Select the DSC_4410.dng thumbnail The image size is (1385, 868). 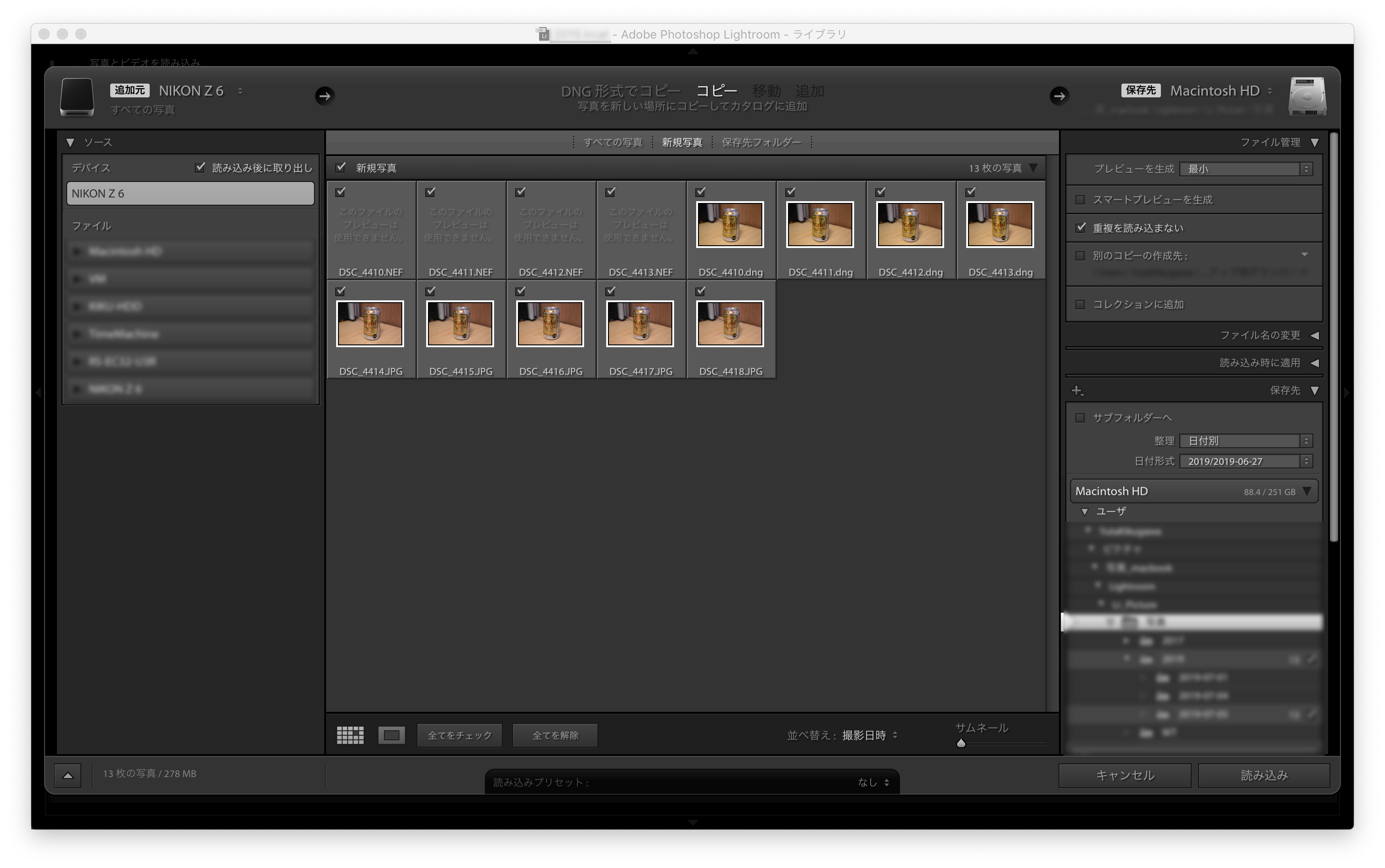(x=730, y=225)
